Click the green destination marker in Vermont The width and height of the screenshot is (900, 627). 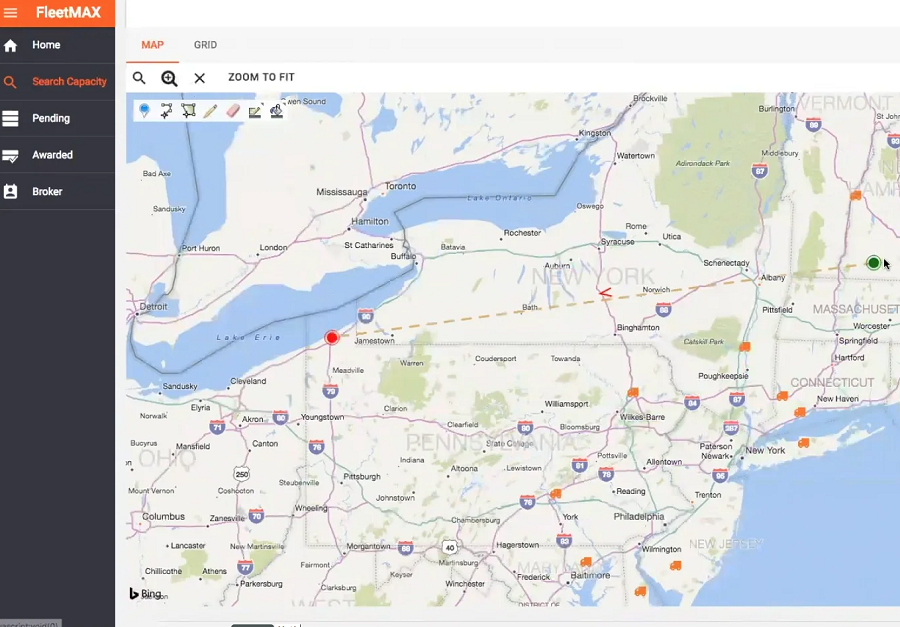click(874, 263)
